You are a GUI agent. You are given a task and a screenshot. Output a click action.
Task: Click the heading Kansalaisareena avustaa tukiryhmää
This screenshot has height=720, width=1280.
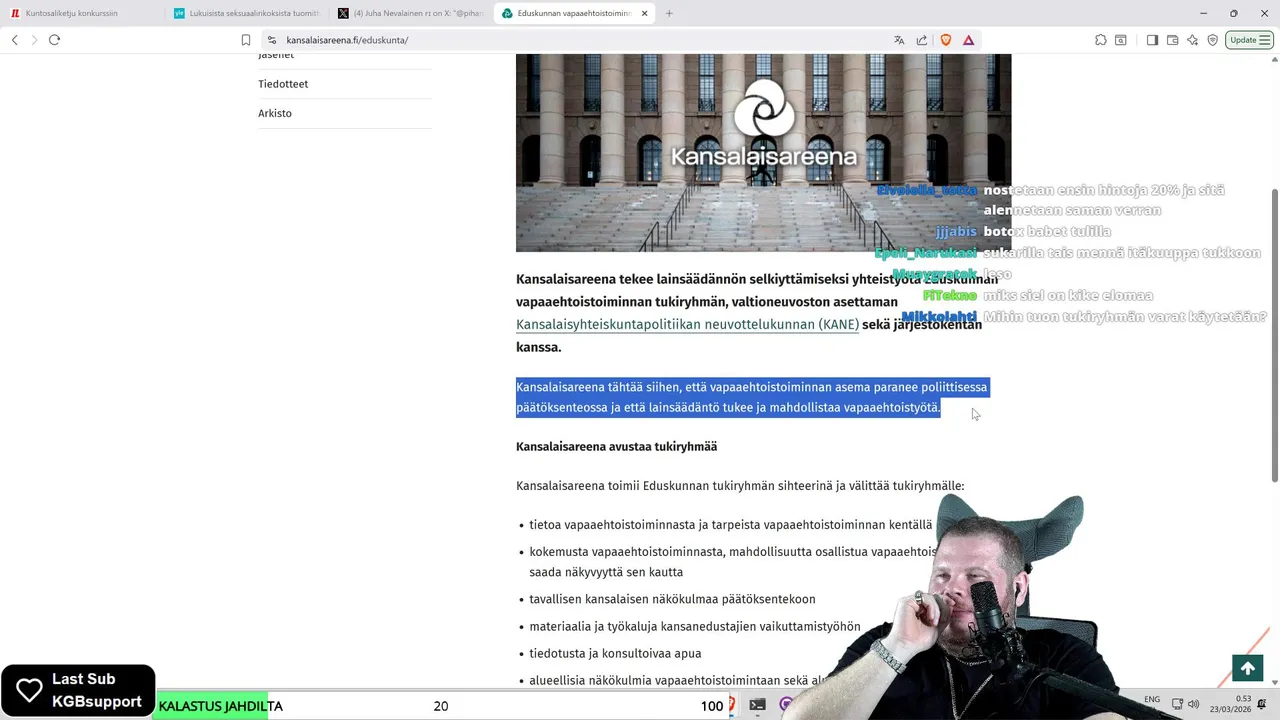pos(616,447)
